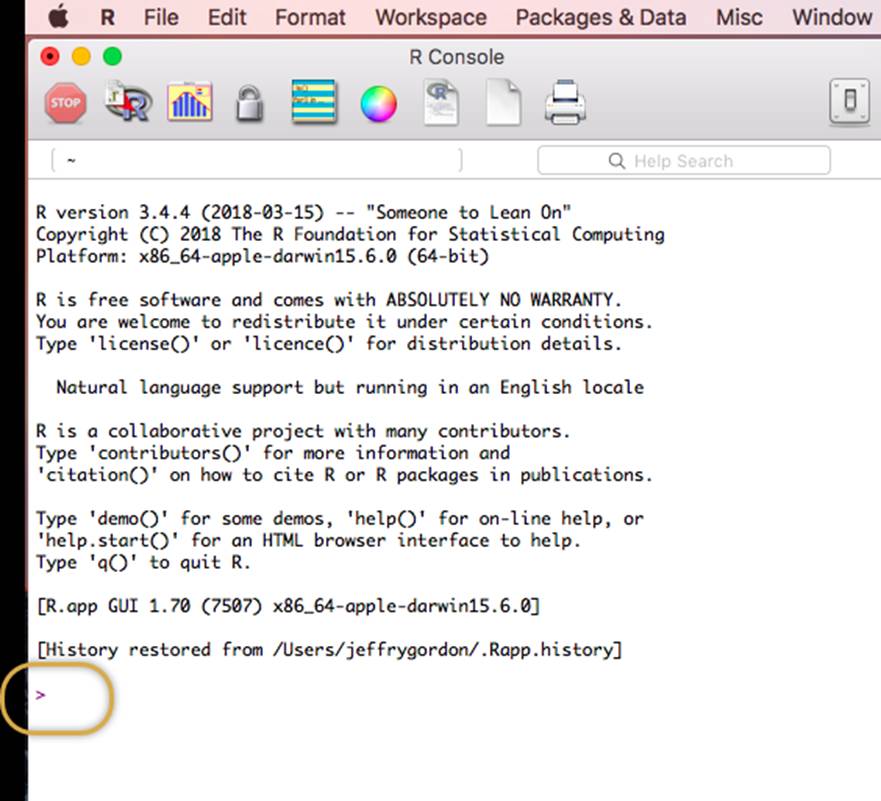Click the Source R script icon

pyautogui.click(x=128, y=103)
